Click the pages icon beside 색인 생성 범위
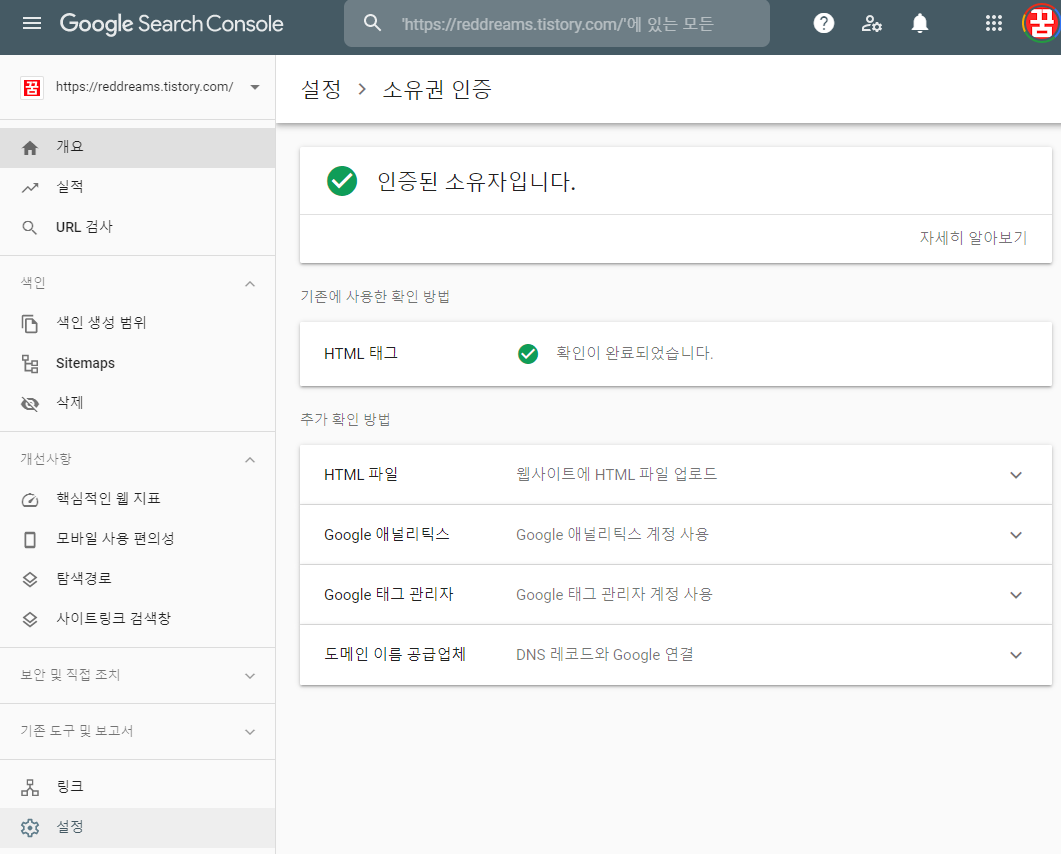This screenshot has width=1061, height=854. tap(30, 323)
